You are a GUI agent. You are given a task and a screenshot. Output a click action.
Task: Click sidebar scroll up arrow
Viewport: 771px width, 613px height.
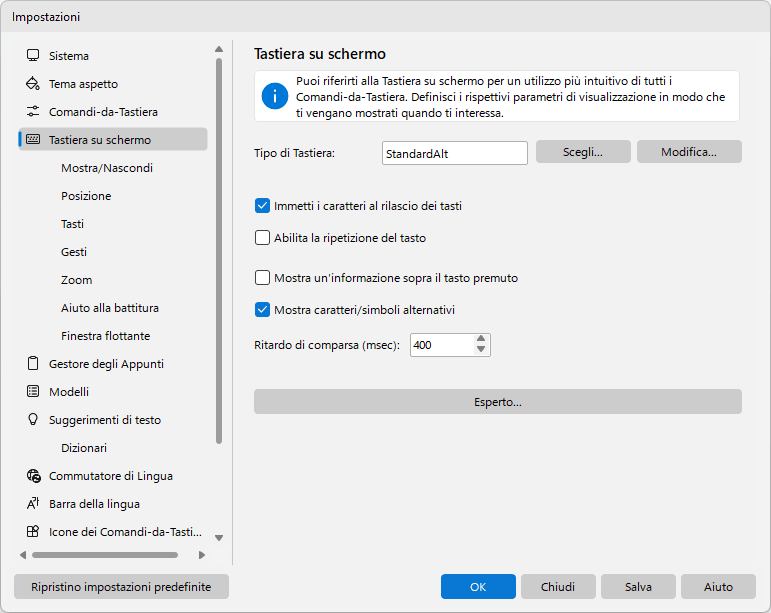219,49
